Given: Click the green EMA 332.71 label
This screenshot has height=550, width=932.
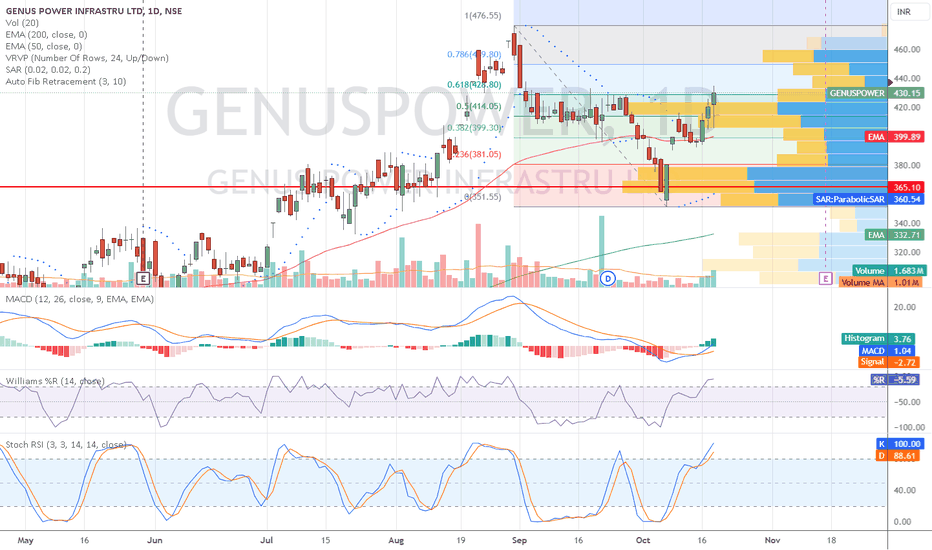Looking at the screenshot, I should tap(895, 235).
